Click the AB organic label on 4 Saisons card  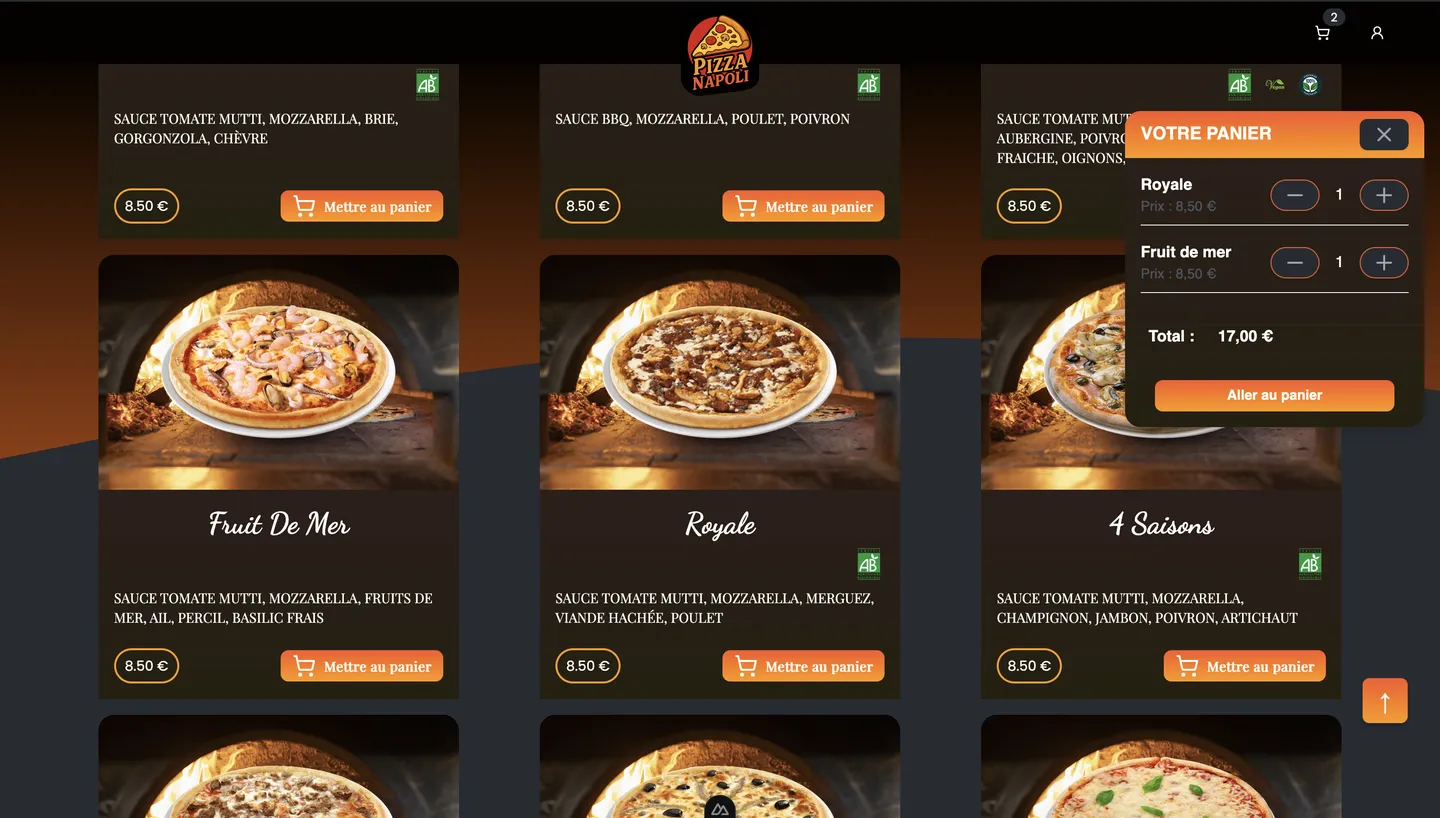coord(1310,564)
